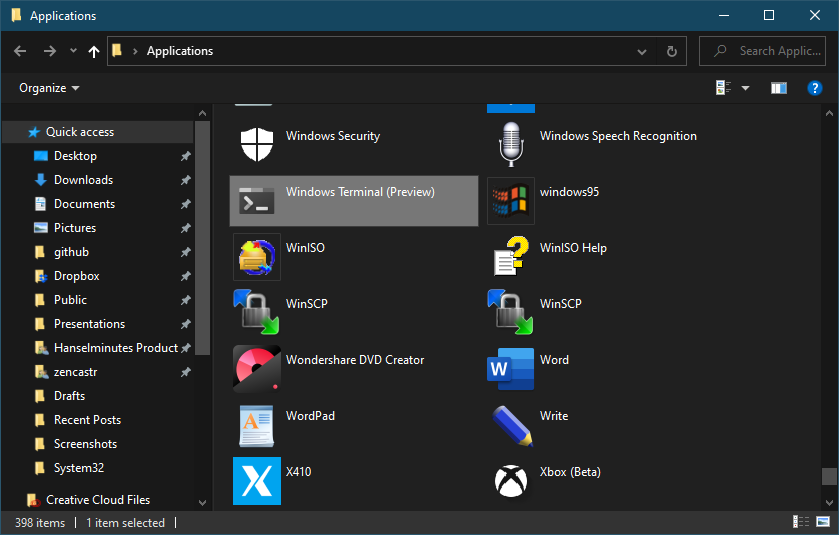Switch to details view in status bar
Viewport: 839px width, 535px height.
pos(800,522)
